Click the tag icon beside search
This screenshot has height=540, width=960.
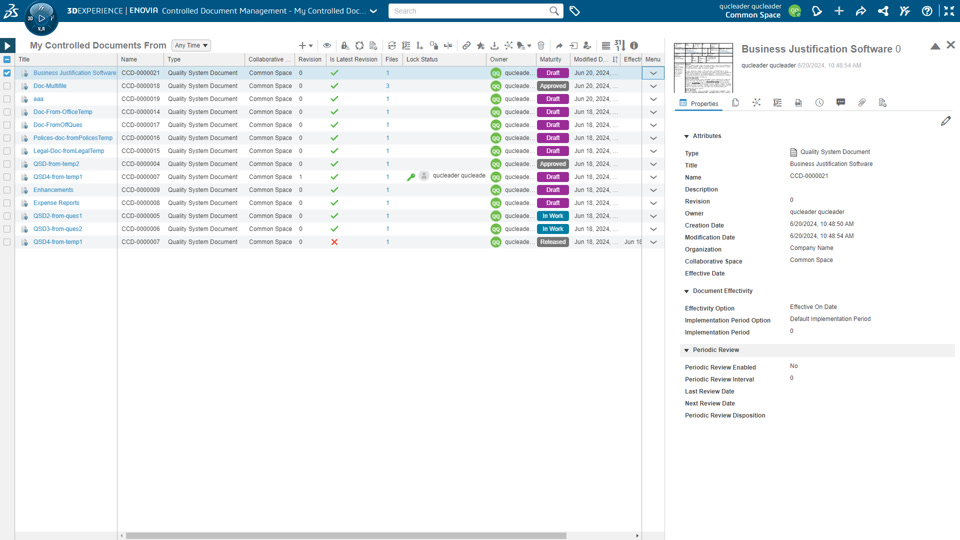(575, 11)
